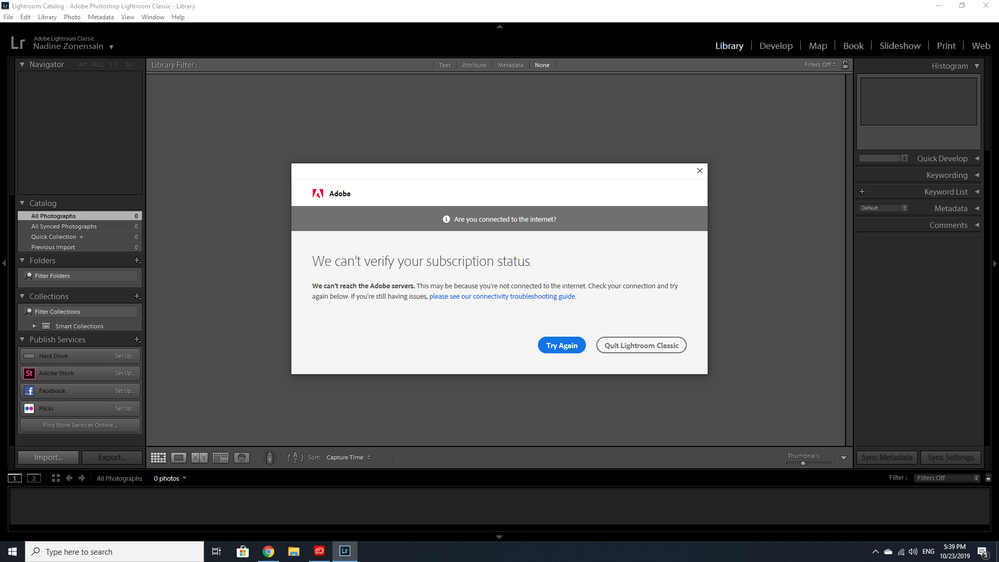
Task: Switch to Survey view icon
Action: [x=220, y=458]
